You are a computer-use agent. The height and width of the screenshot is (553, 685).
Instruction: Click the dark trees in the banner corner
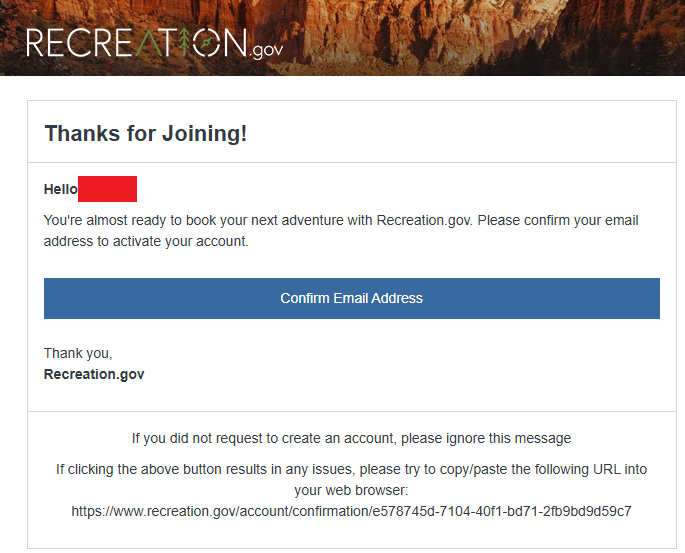click(651, 48)
